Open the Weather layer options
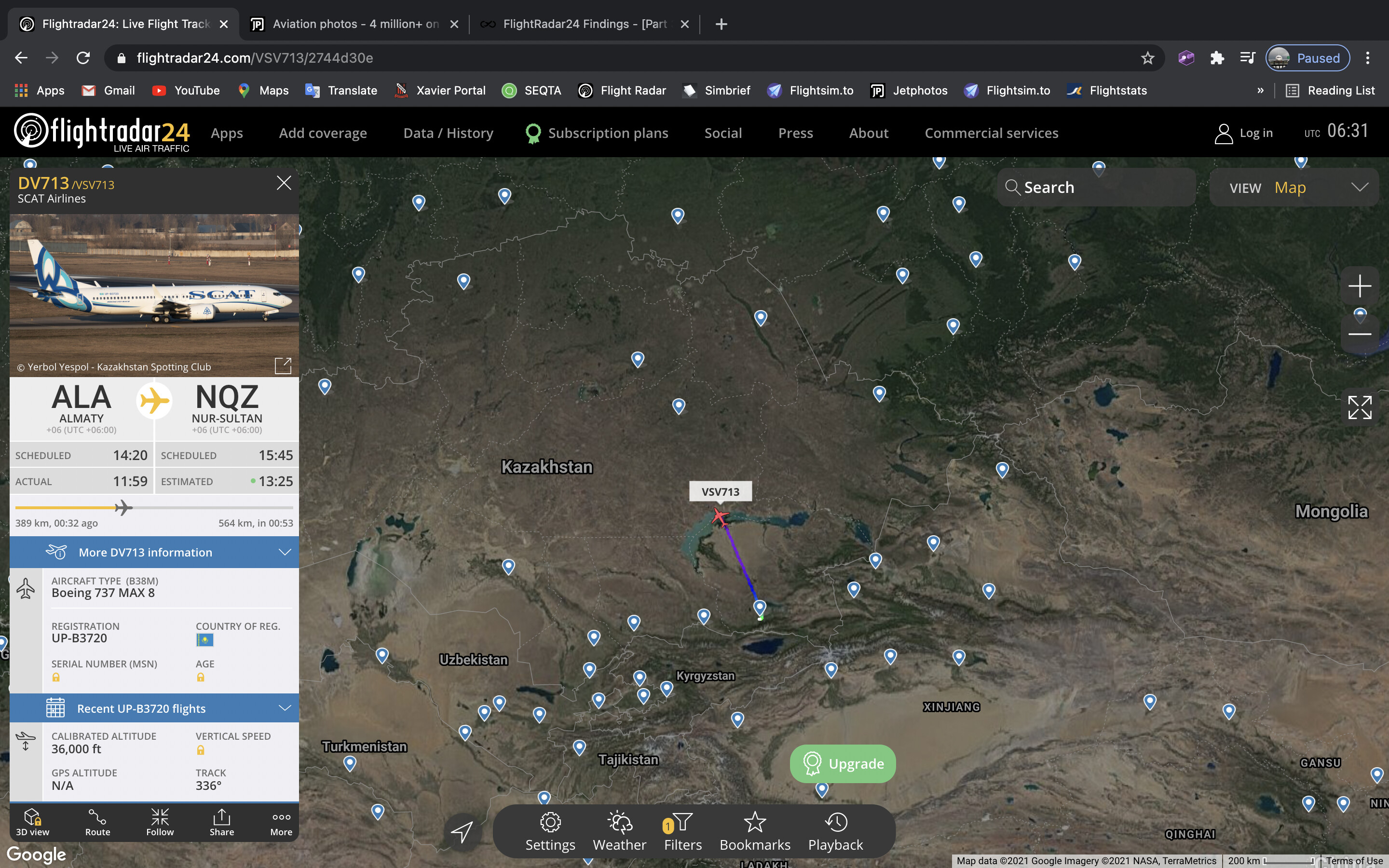Image resolution: width=1389 pixels, height=868 pixels. click(x=619, y=831)
